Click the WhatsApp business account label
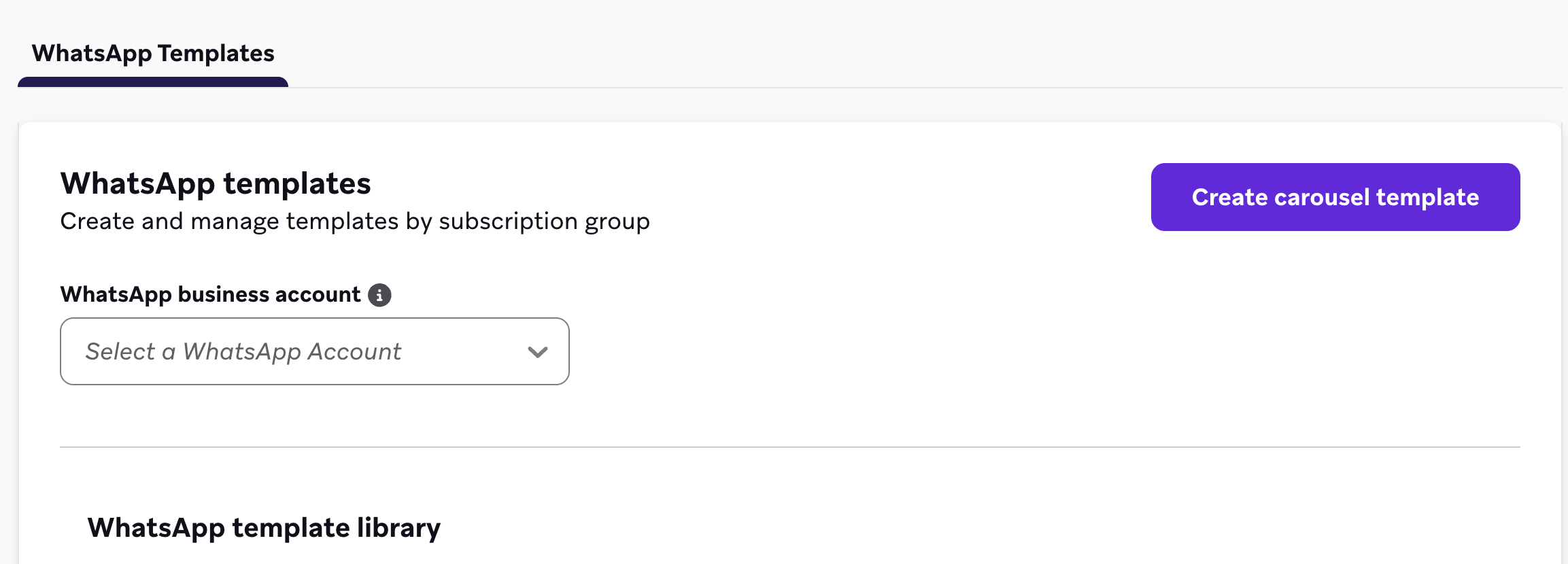 (211, 294)
